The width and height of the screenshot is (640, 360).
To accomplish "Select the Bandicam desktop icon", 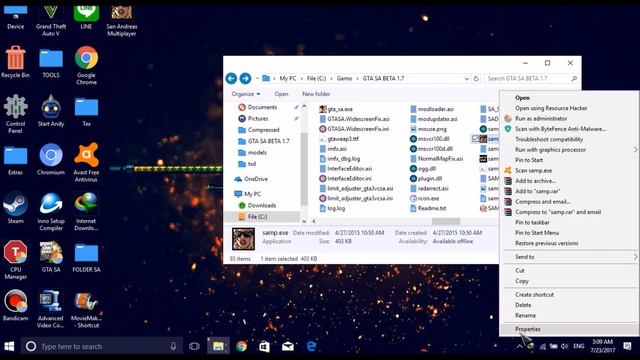I will point(16,305).
